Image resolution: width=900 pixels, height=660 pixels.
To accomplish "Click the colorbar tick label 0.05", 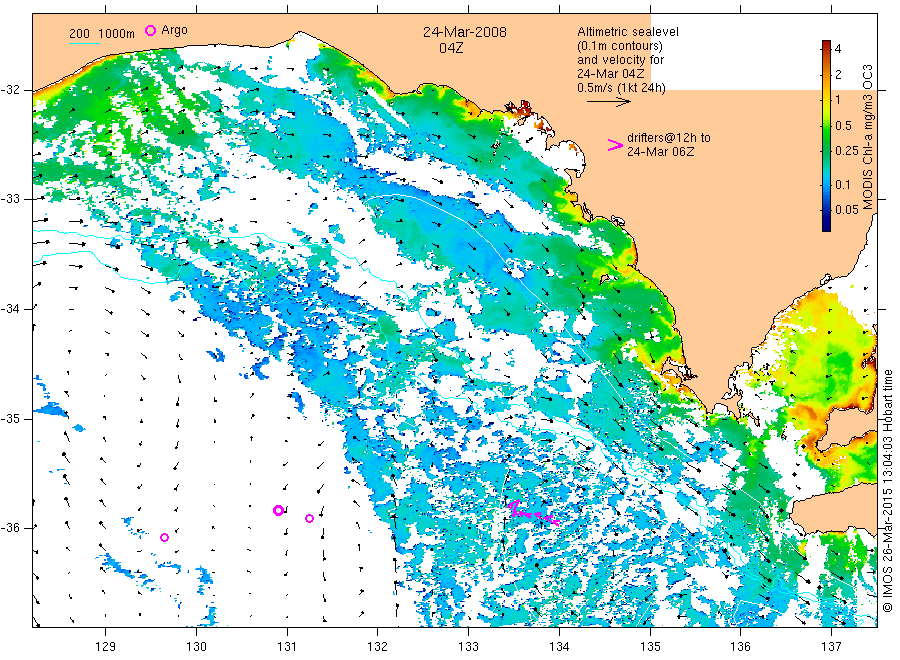I will (847, 209).
